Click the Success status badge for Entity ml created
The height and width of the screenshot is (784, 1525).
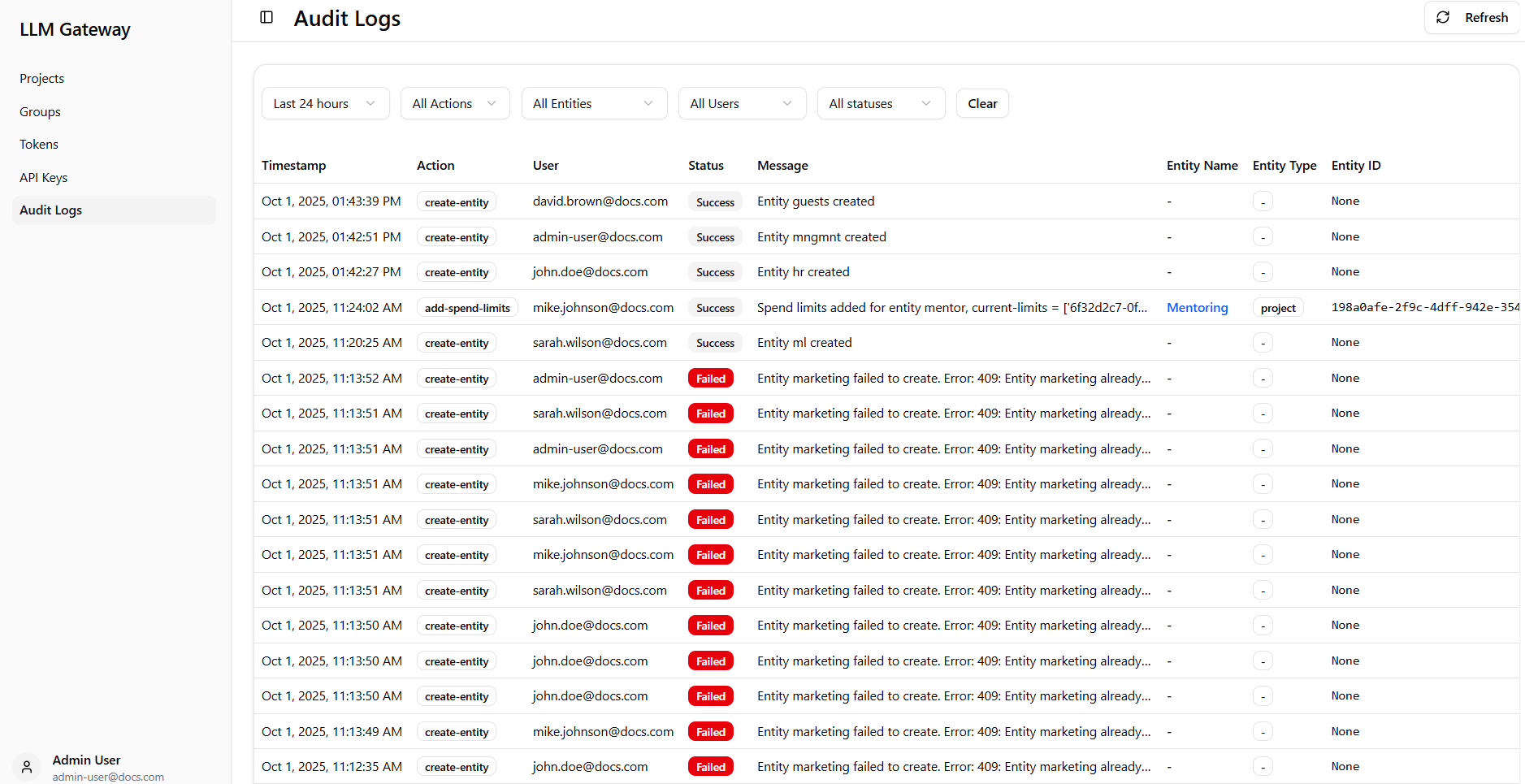(x=715, y=342)
